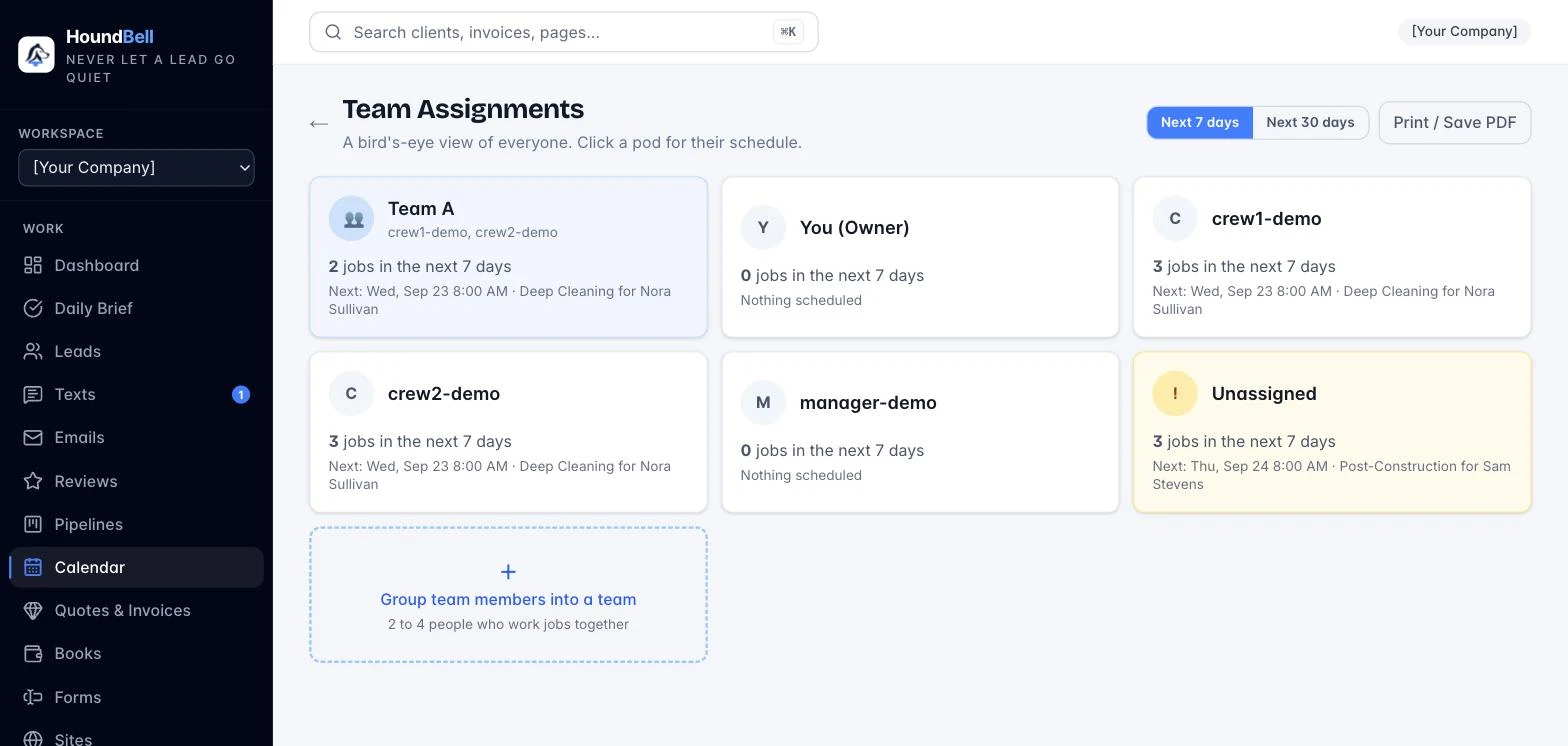The width and height of the screenshot is (1568, 746).
Task: Open the You (Owner) pod card
Action: pyautogui.click(x=920, y=257)
